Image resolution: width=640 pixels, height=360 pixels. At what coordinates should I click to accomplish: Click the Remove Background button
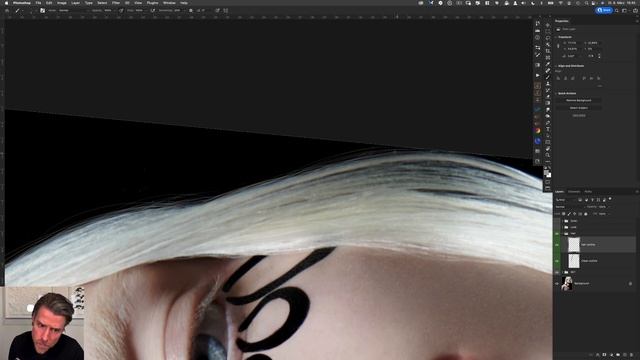pyautogui.click(x=579, y=100)
